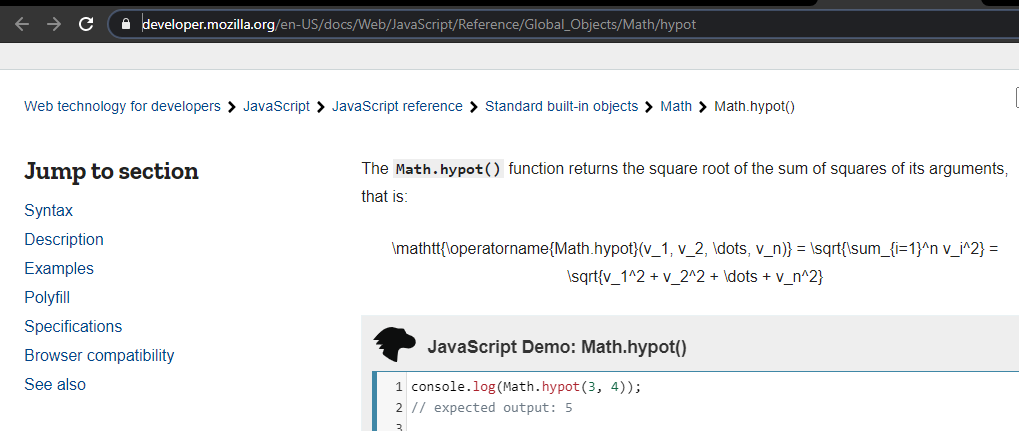Open the JavaScript breadcrumb link

tap(276, 106)
